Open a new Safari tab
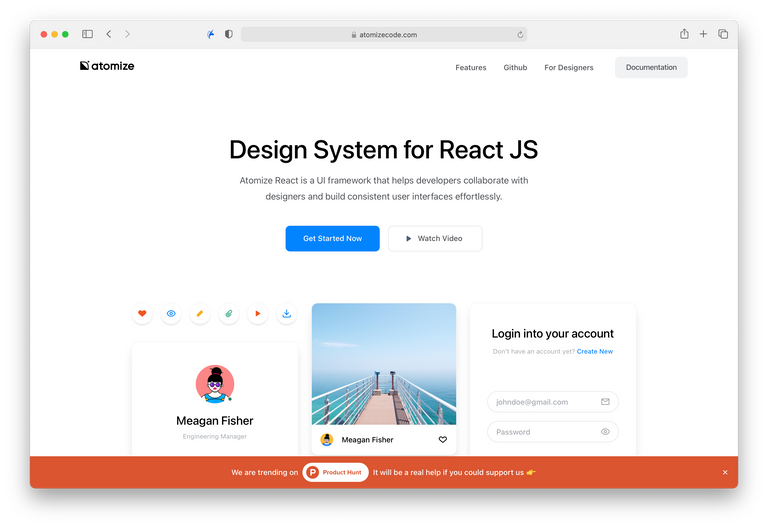The width and height of the screenshot is (768, 528). [703, 34]
